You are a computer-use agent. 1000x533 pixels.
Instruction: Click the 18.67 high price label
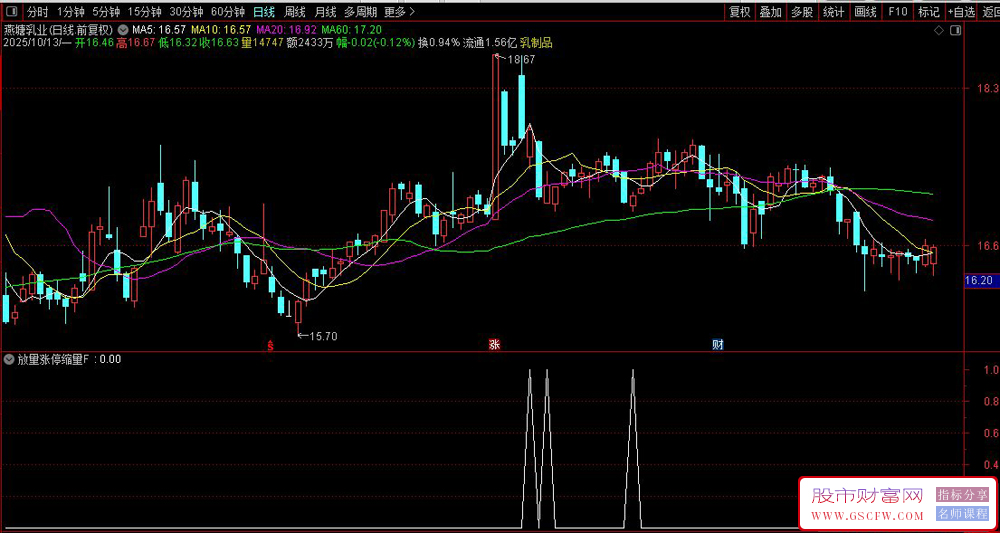pos(521,61)
